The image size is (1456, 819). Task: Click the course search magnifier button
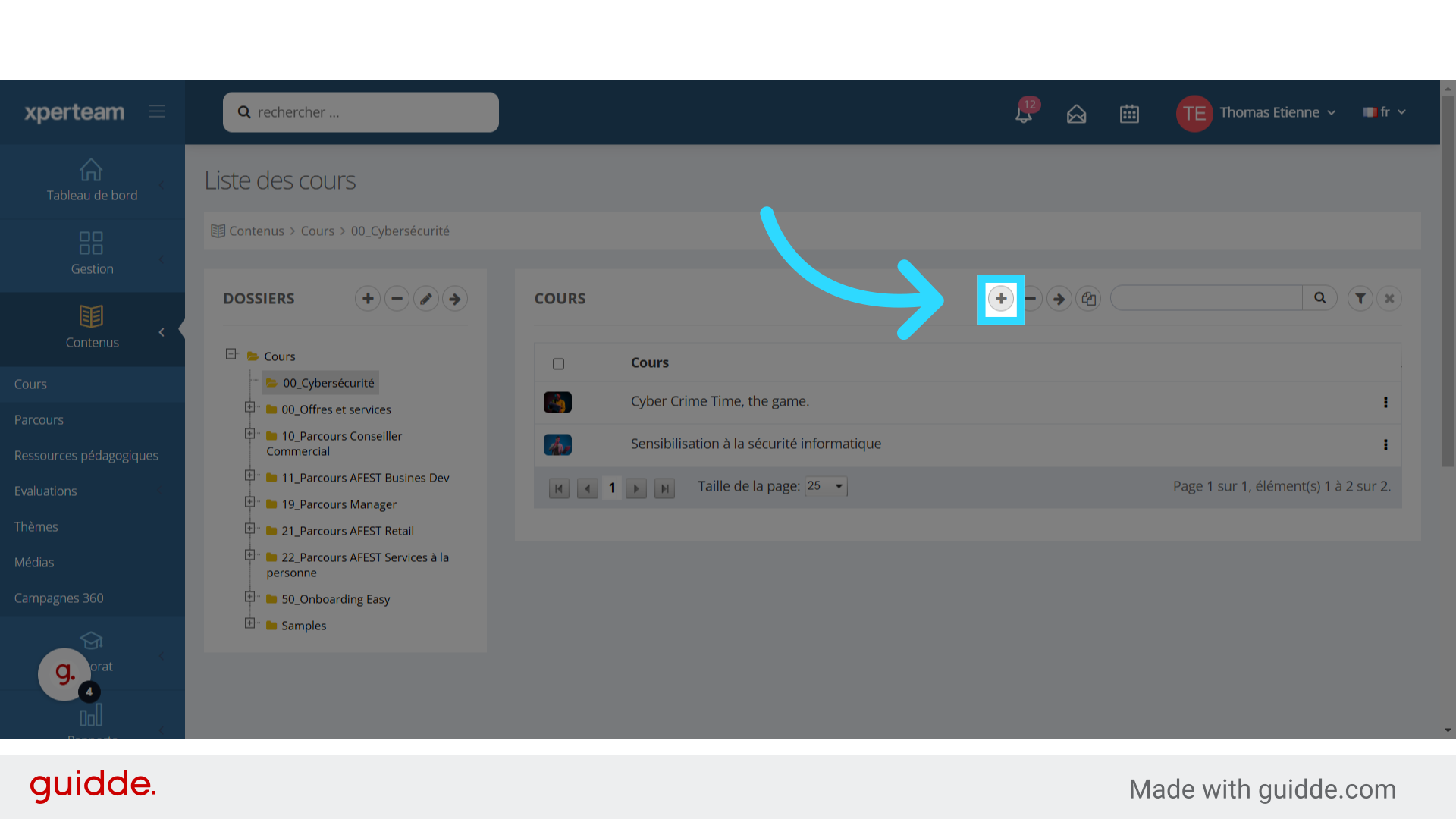(1319, 298)
